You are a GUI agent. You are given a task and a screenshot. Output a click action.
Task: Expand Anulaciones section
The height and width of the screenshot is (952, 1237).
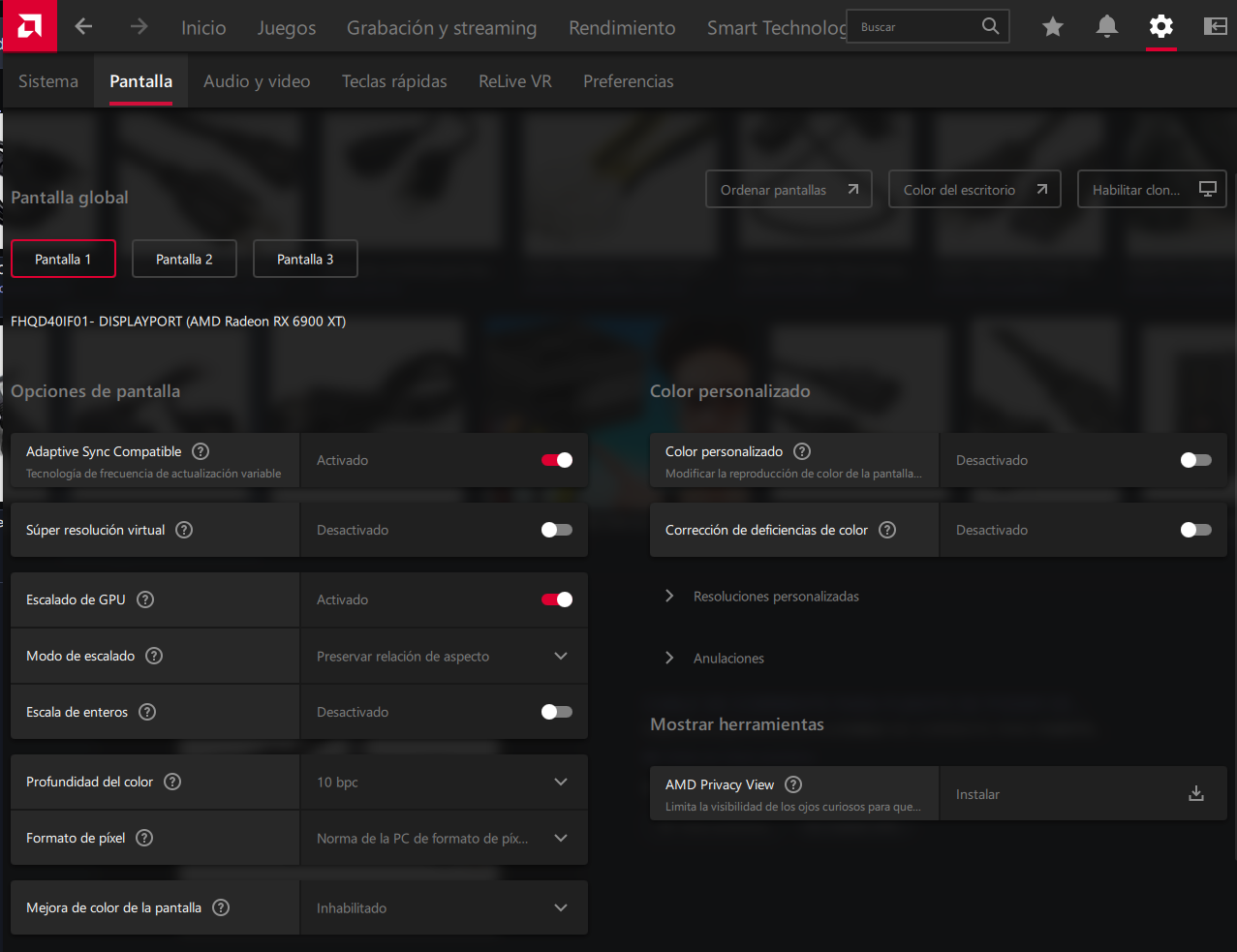pyautogui.click(x=715, y=659)
